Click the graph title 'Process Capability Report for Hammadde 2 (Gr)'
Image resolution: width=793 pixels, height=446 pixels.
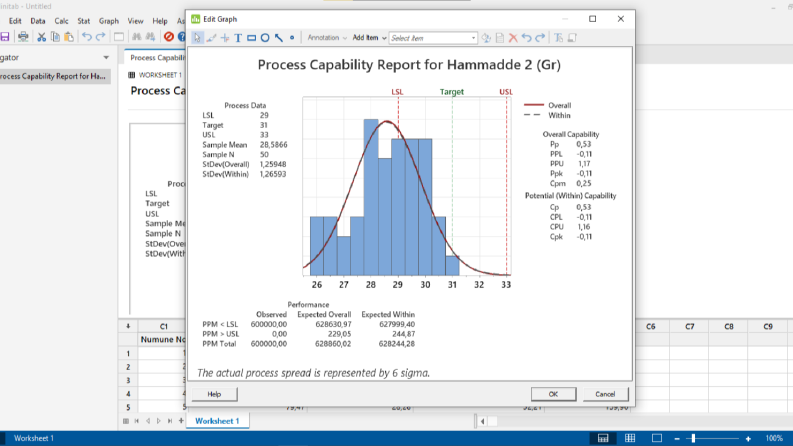pyautogui.click(x=409, y=65)
